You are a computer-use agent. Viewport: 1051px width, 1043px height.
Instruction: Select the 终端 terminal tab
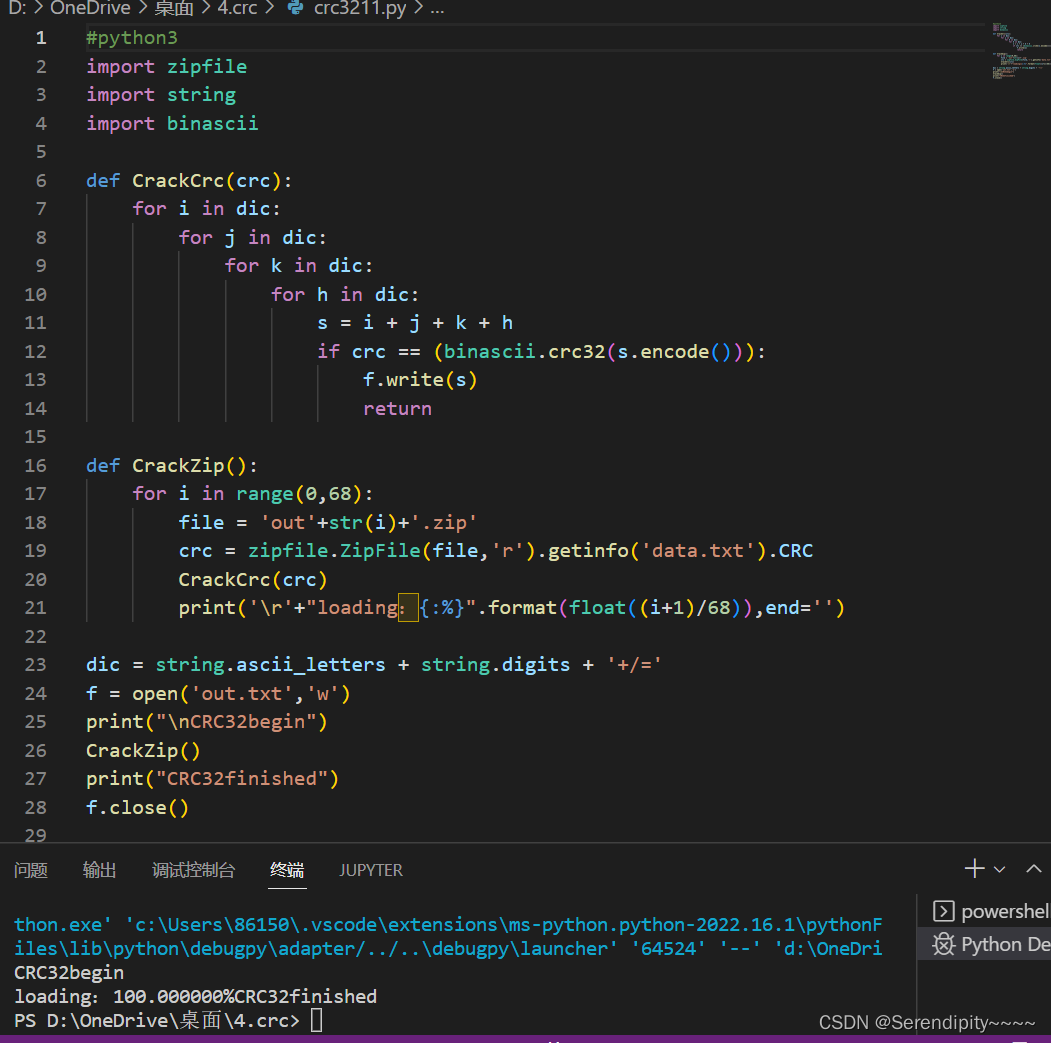(287, 870)
